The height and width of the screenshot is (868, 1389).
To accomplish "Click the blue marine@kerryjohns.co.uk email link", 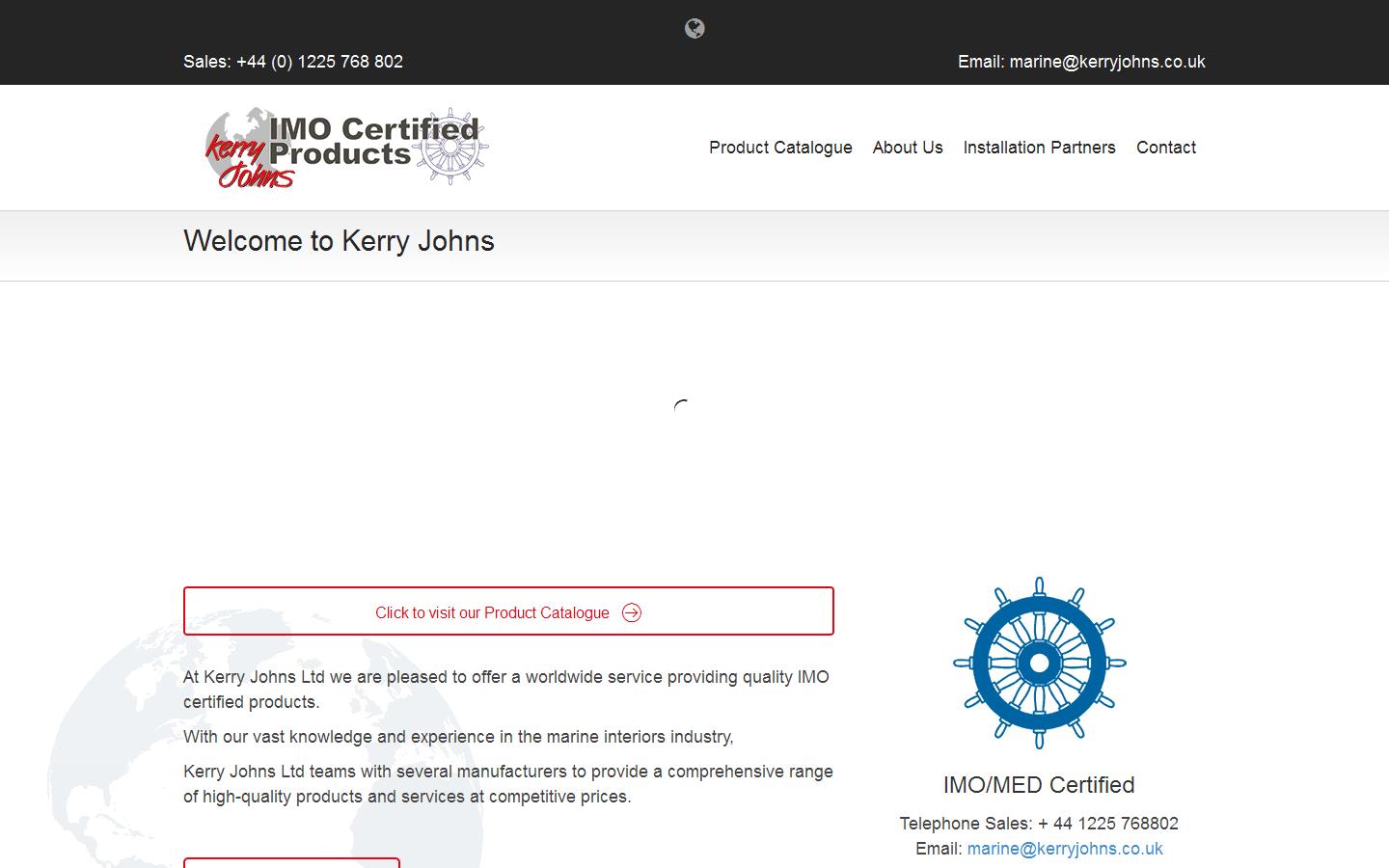I will pos(1064,849).
